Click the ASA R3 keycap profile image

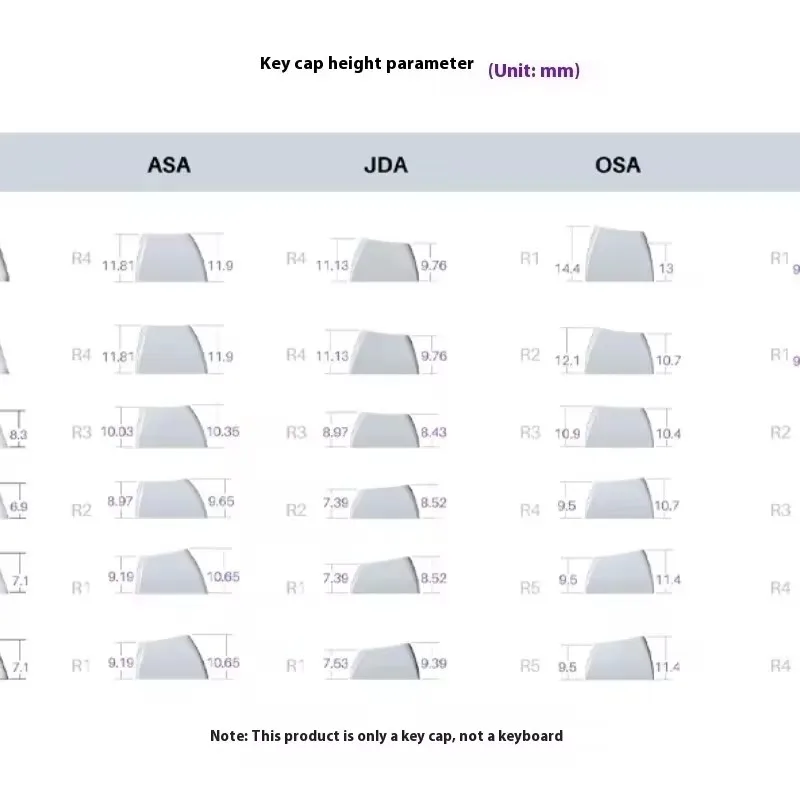pyautogui.click(x=169, y=427)
